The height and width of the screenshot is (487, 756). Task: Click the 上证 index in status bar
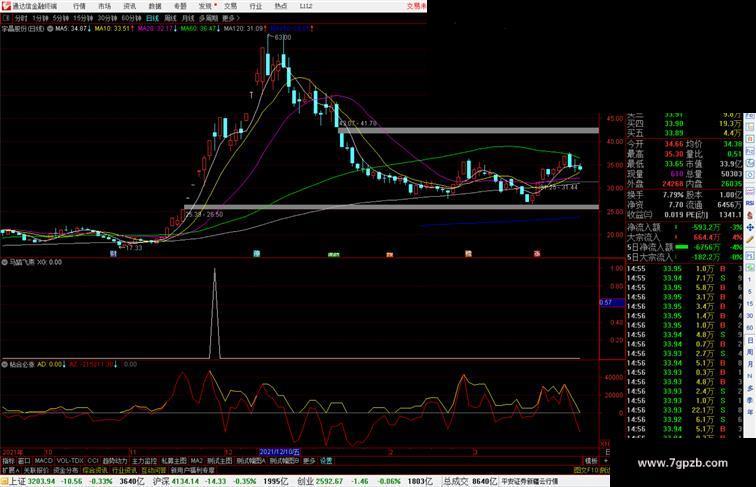point(17,481)
